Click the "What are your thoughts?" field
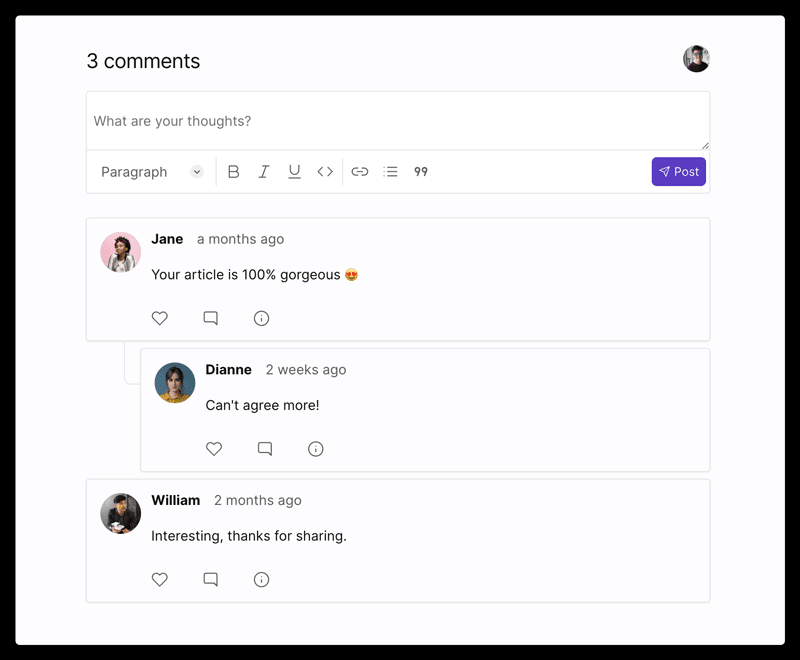Image resolution: width=800 pixels, height=660 pixels. pyautogui.click(x=397, y=121)
